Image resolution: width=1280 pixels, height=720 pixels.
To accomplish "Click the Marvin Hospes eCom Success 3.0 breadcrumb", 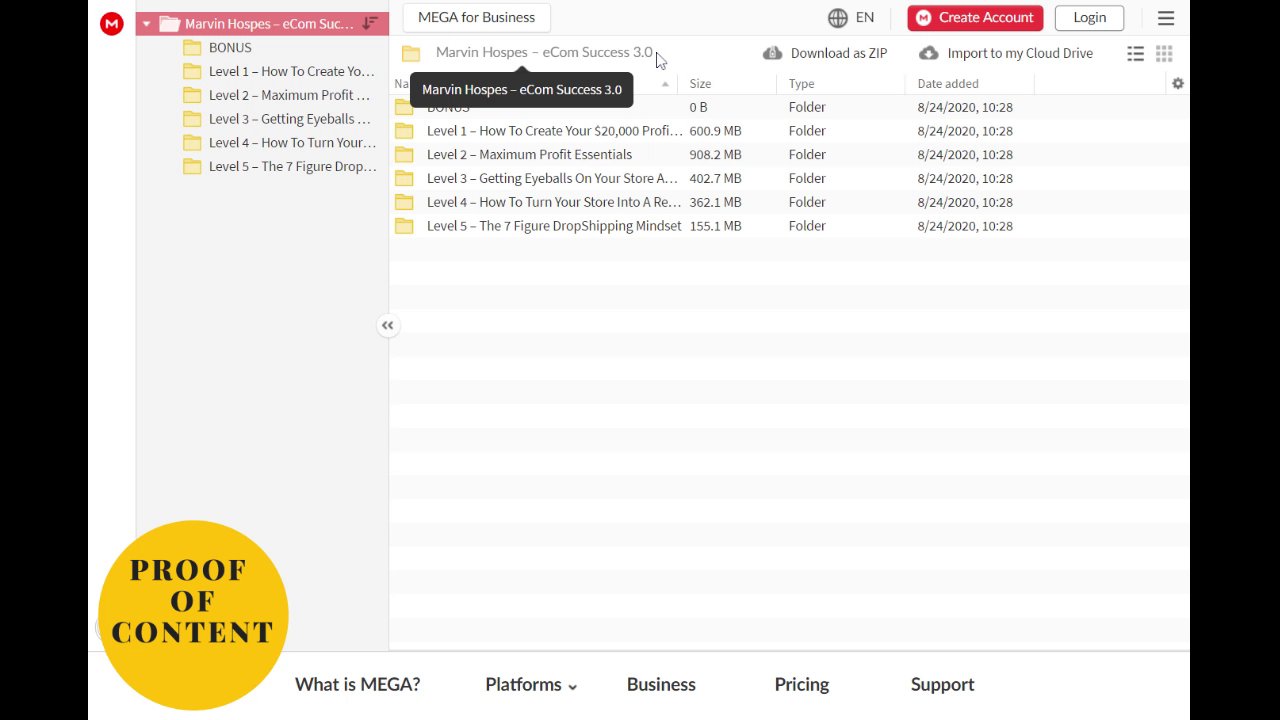I will 544,52.
